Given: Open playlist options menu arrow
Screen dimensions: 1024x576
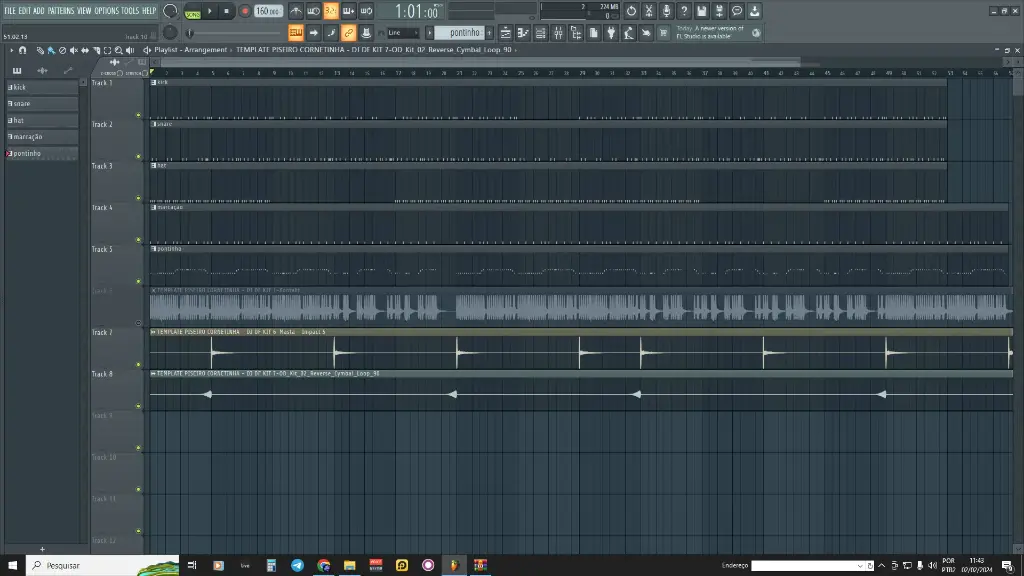Looking at the screenshot, I should 11,50.
